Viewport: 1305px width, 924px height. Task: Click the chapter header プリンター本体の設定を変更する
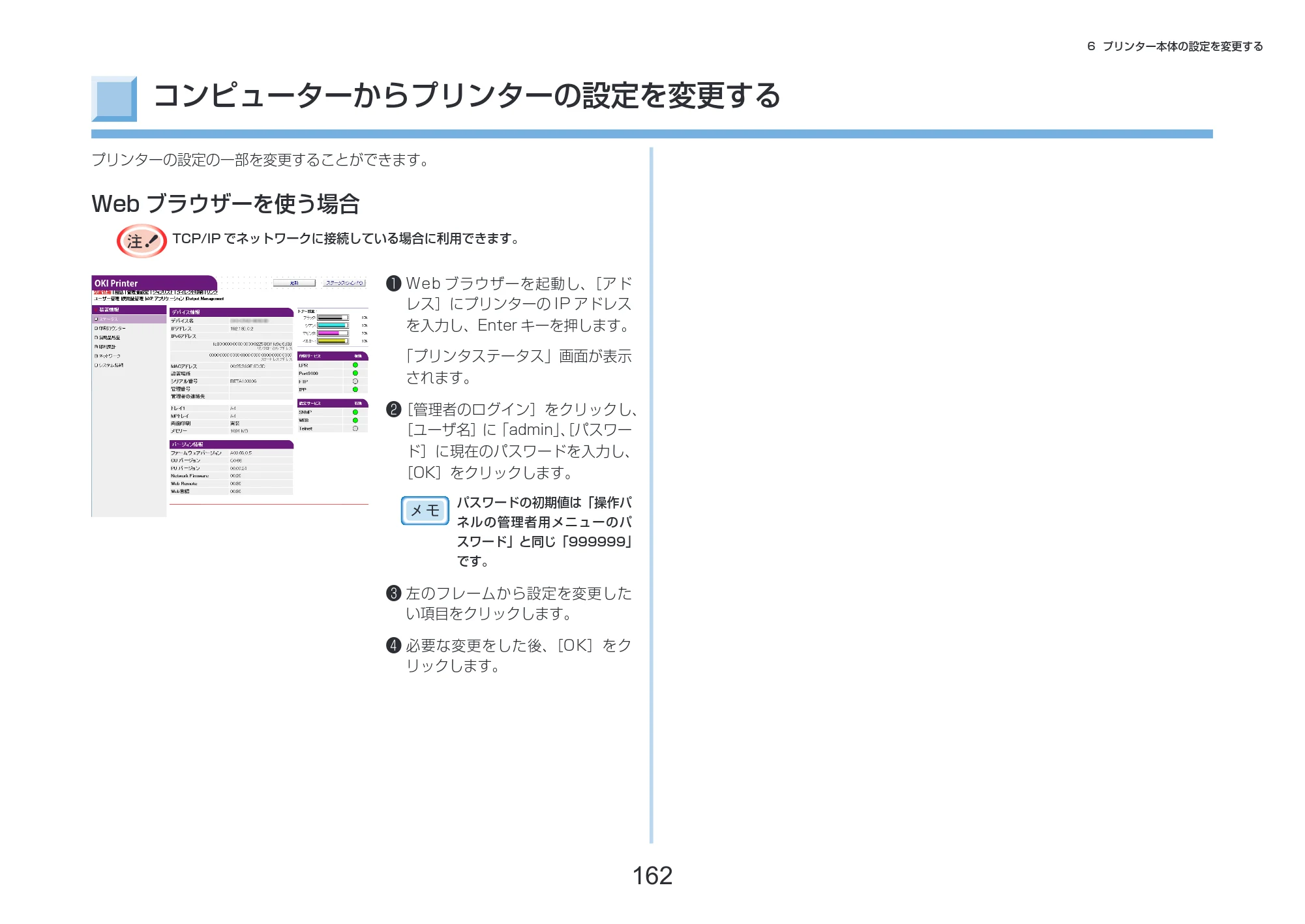point(1183,46)
